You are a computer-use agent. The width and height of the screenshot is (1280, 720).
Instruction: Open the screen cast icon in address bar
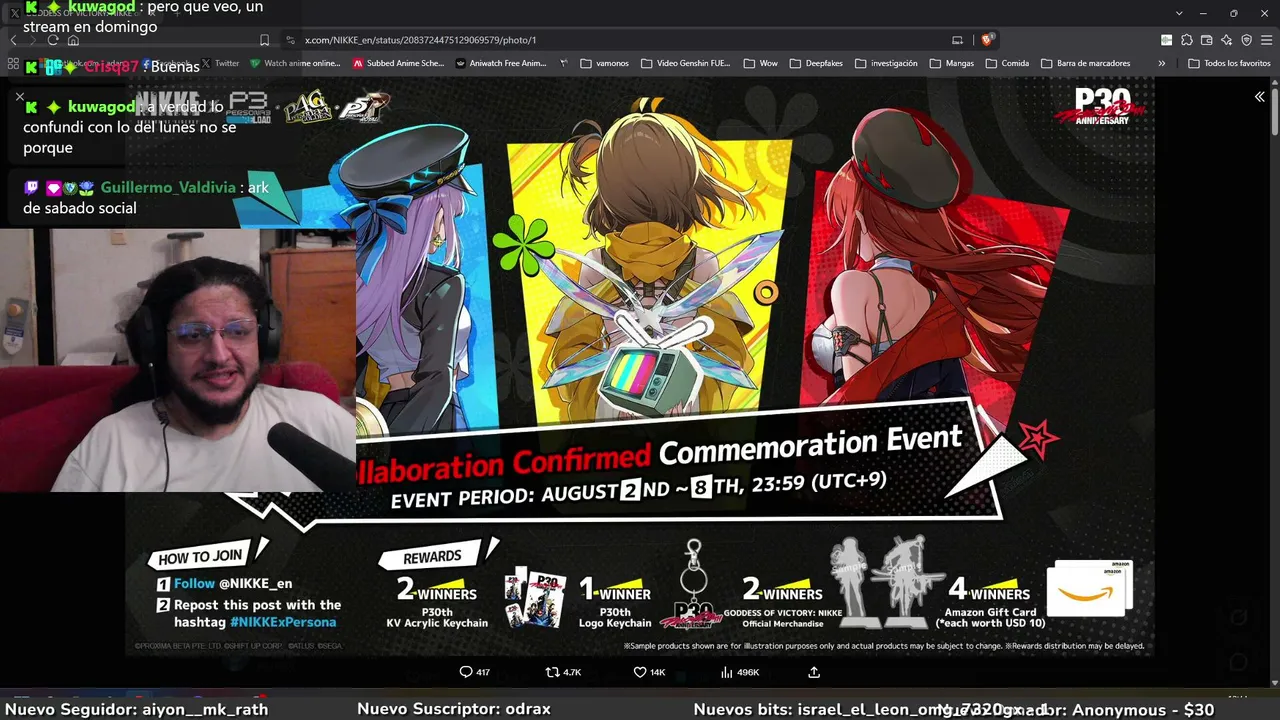coord(957,40)
